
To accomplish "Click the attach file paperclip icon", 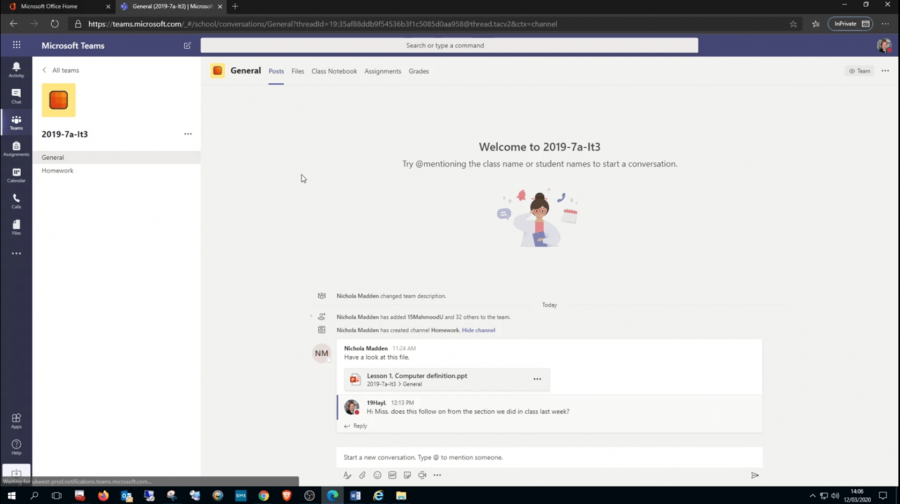I will 362,475.
